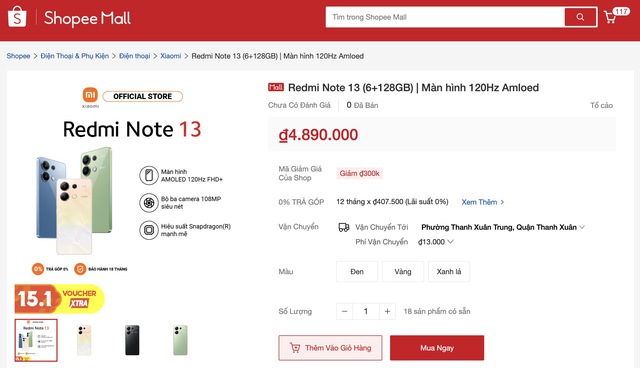Image resolution: width=640 pixels, height=368 pixels.
Task: Increase quantity with the plus button
Action: point(387,311)
